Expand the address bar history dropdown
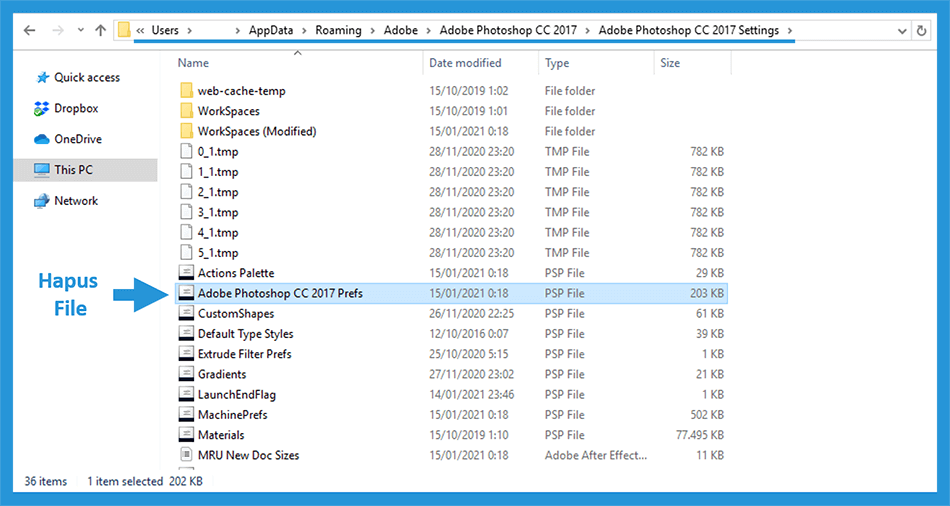 (x=902, y=31)
